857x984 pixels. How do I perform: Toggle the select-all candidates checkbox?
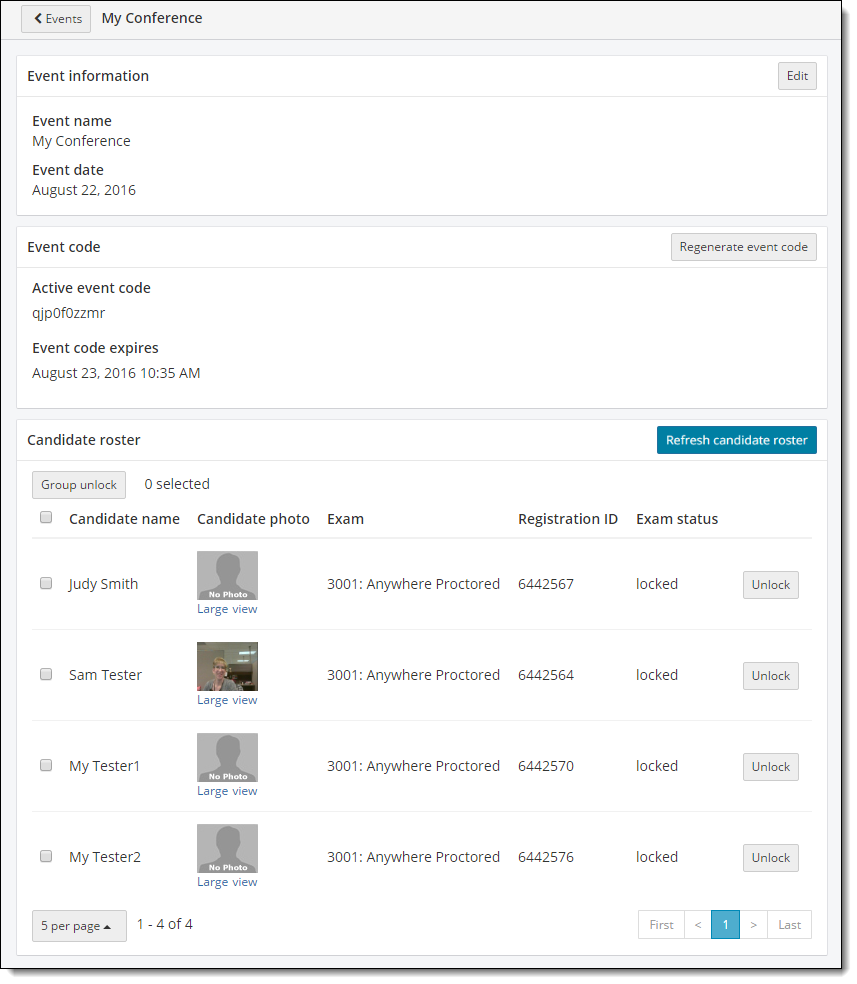(x=46, y=518)
